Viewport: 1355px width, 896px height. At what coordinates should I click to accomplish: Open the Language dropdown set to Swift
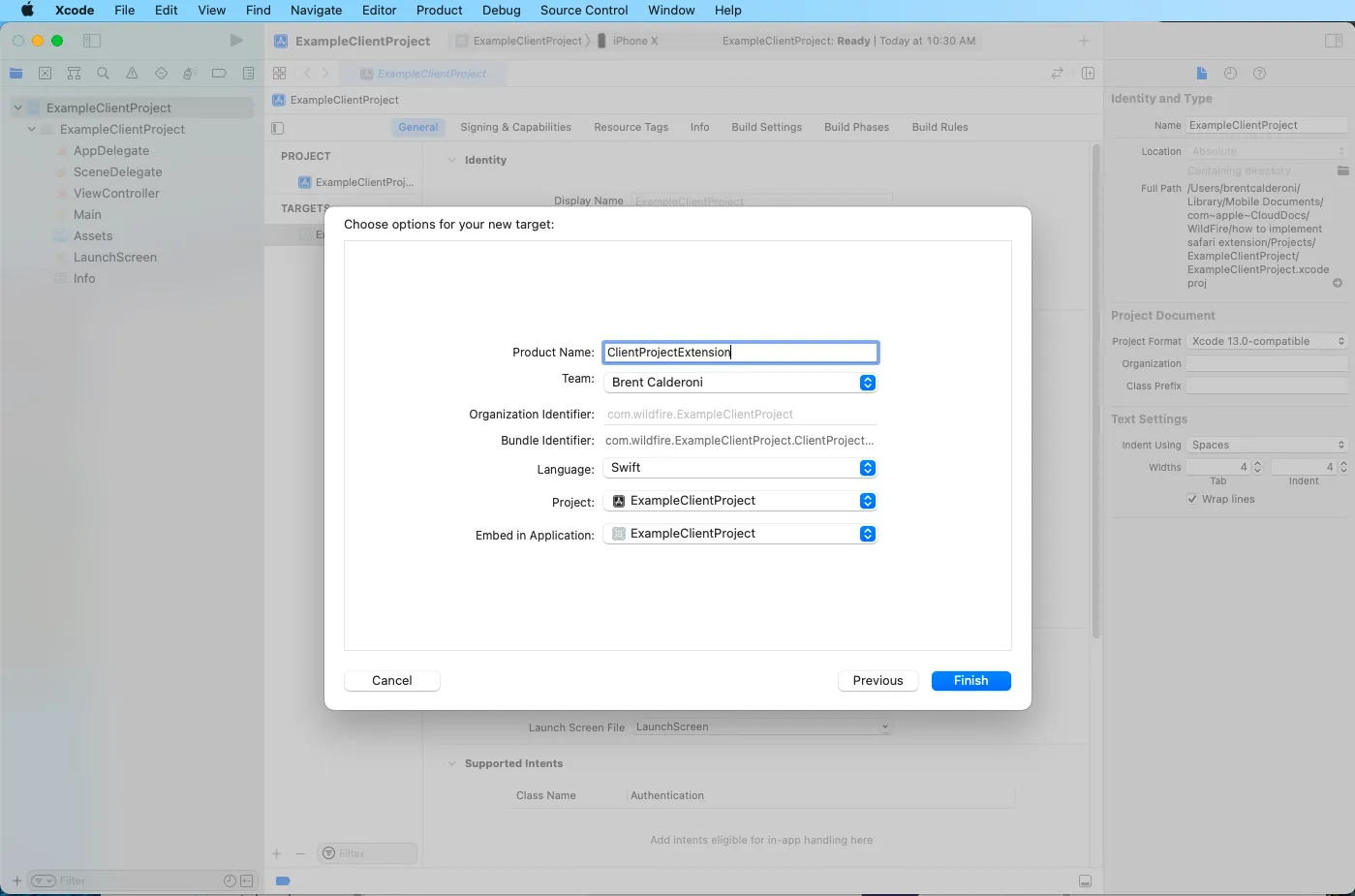(x=740, y=468)
